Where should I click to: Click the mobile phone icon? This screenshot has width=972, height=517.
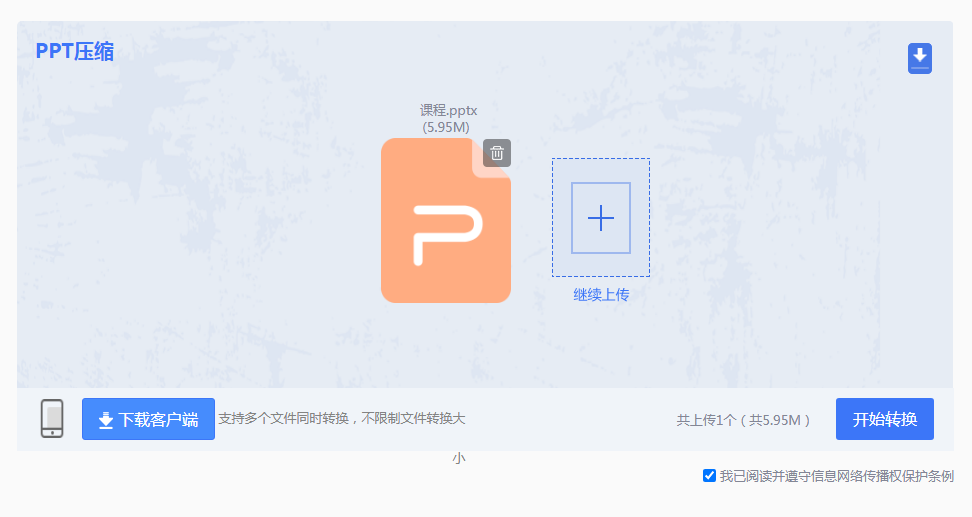(x=52, y=419)
